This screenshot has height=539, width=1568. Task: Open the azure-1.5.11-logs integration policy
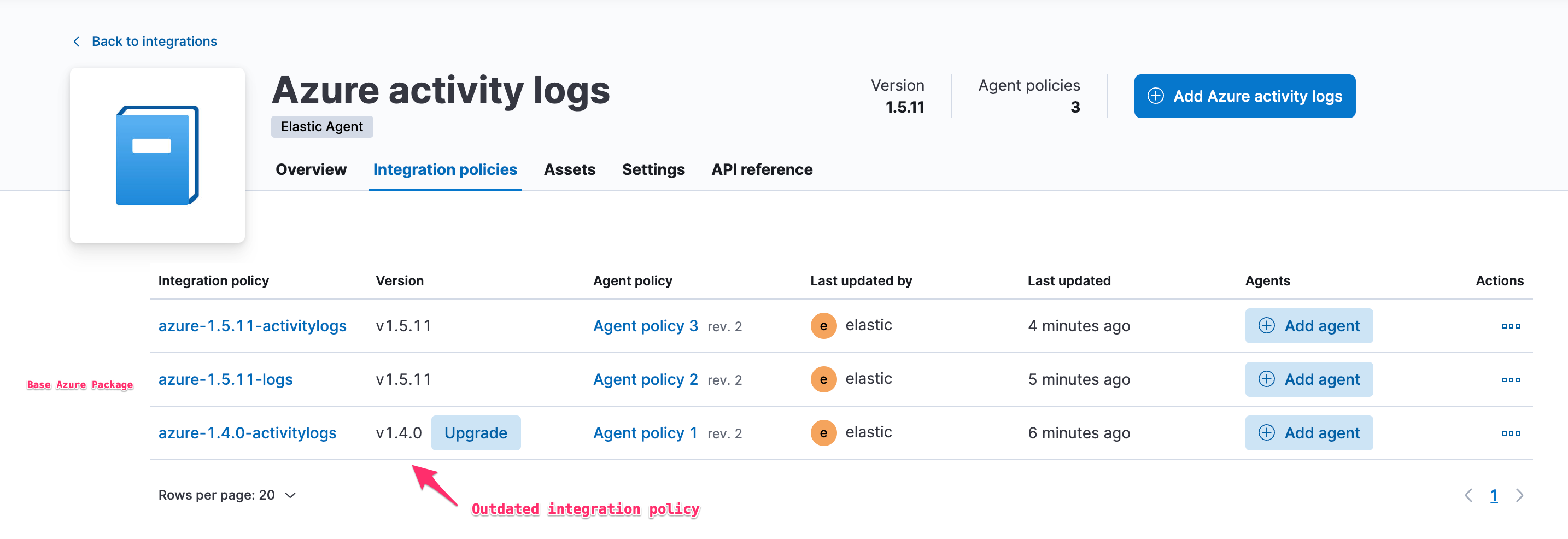225,379
